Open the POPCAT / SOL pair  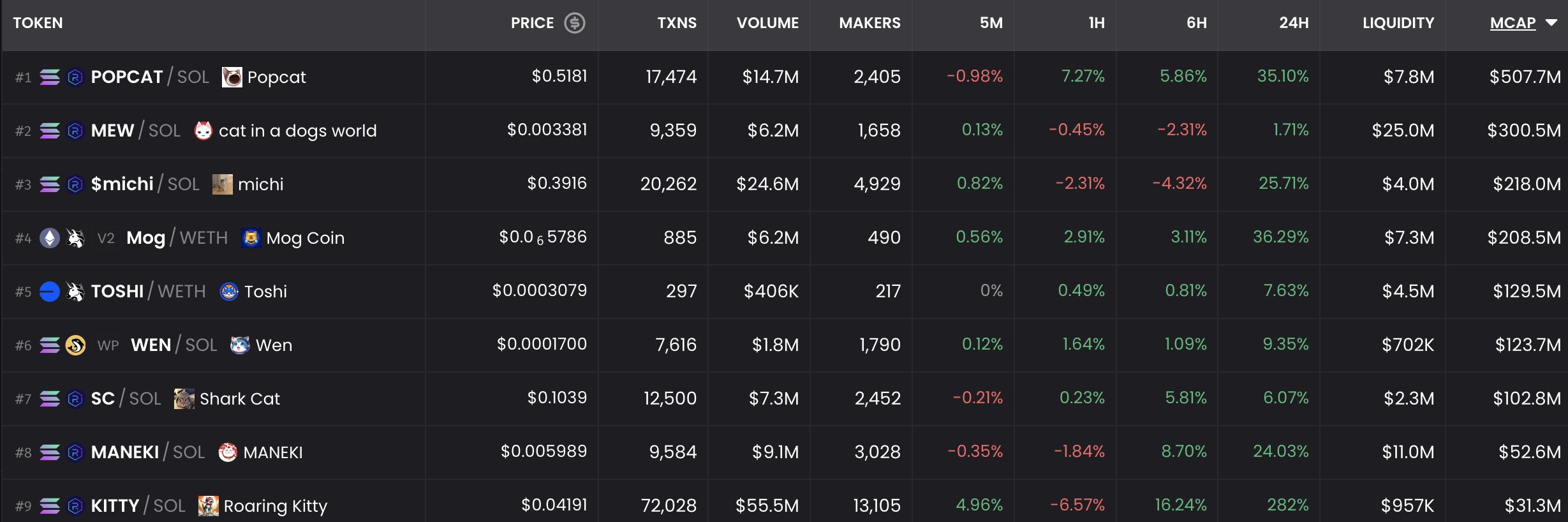point(150,77)
